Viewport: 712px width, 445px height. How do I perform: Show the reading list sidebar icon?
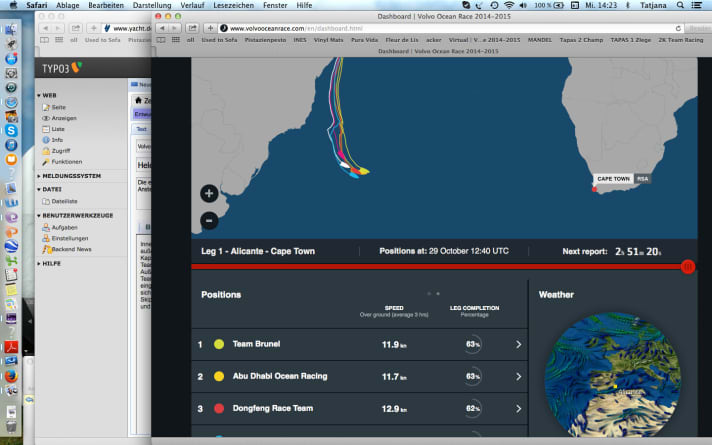[161, 40]
